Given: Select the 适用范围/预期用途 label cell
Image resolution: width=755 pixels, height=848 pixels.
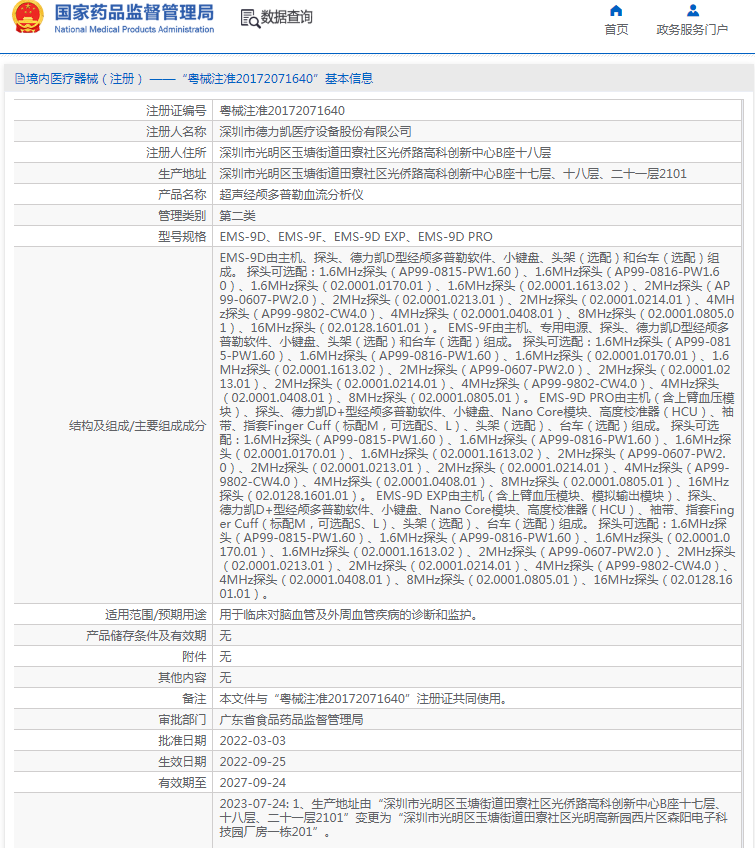Looking at the screenshot, I should coord(113,615).
